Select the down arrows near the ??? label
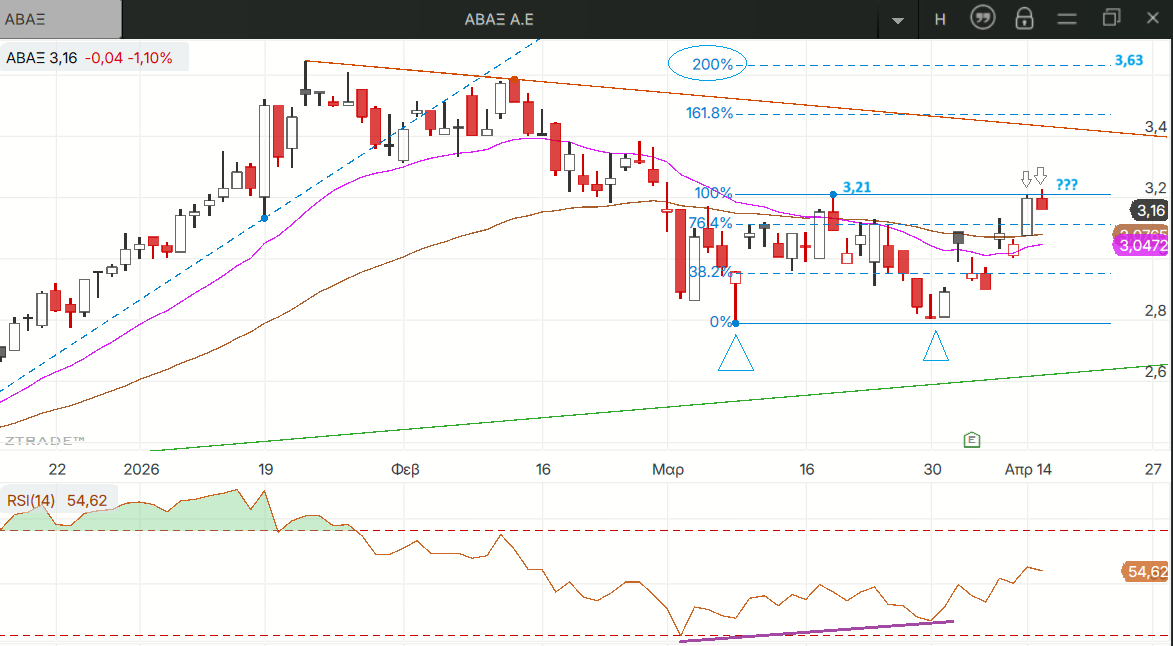Screen dimensions: 1173x646 coord(1033,178)
